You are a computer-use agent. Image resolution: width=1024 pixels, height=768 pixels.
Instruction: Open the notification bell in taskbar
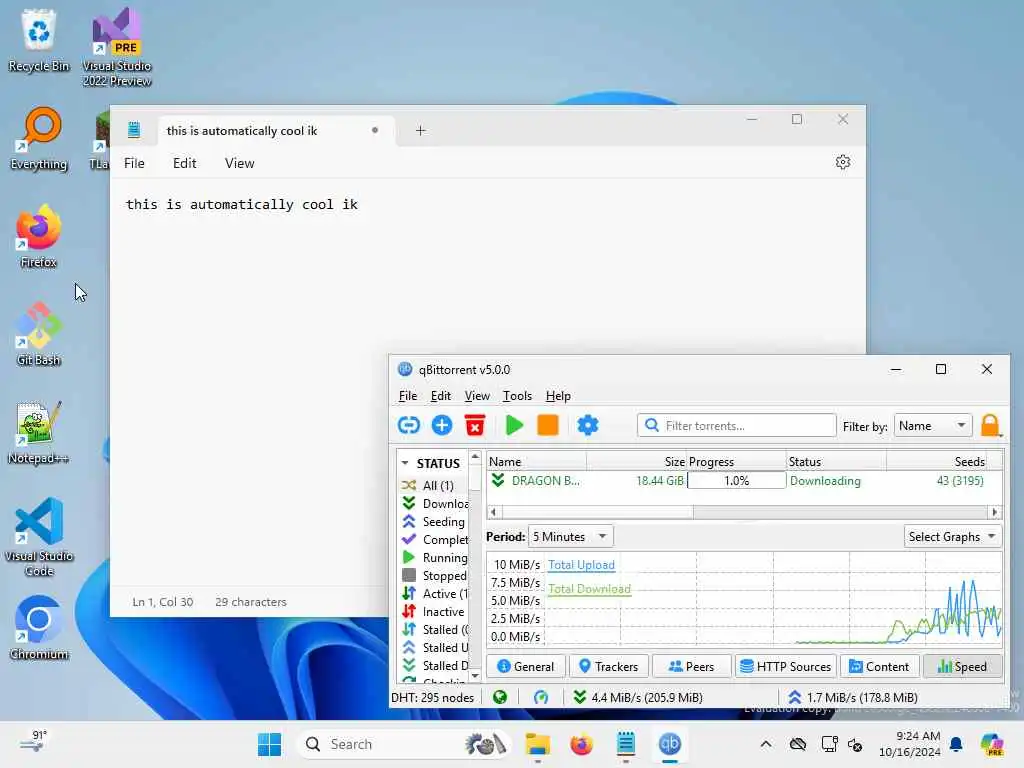[x=956, y=744]
